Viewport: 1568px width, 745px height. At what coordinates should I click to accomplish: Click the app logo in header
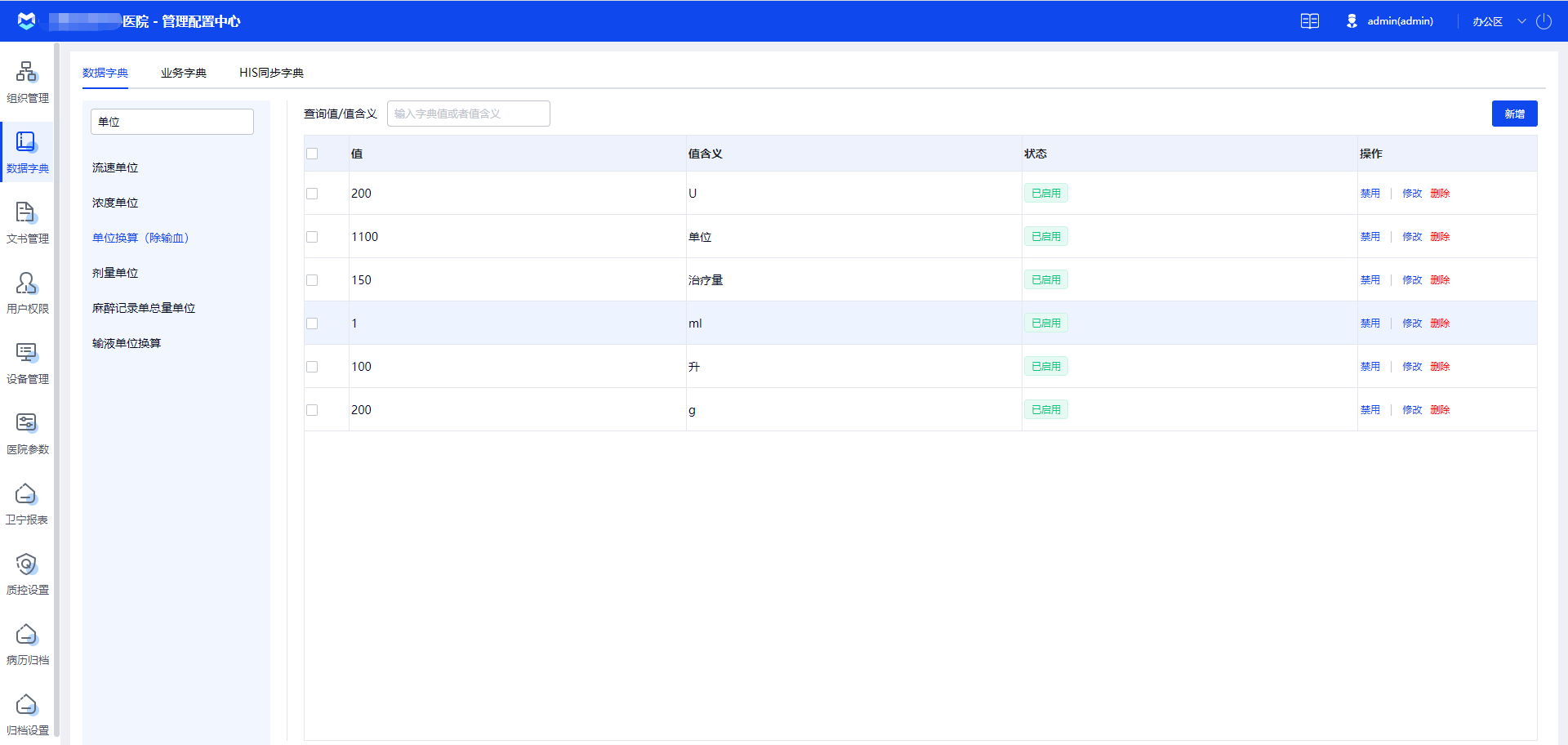coord(26,21)
